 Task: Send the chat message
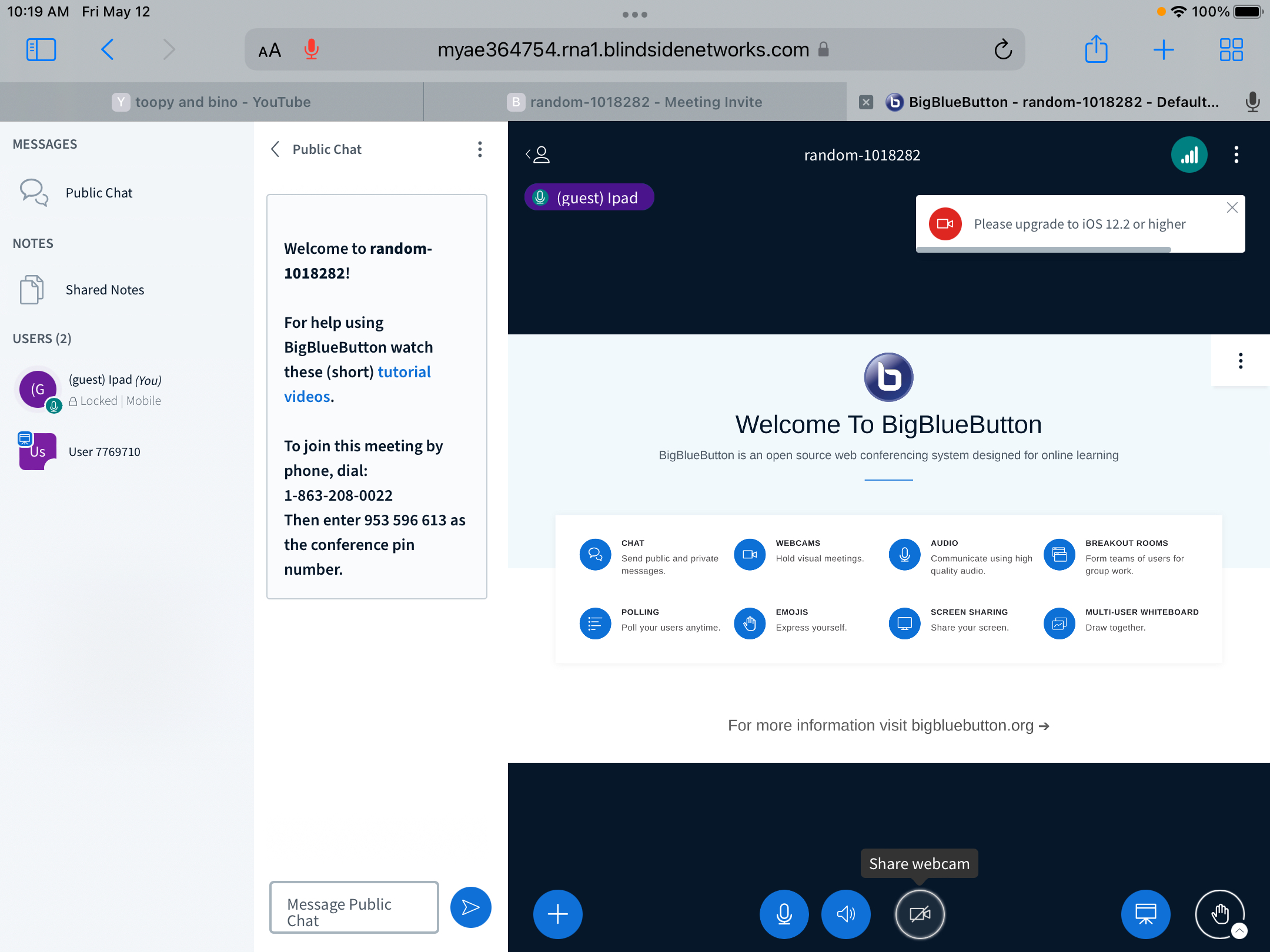coord(470,907)
